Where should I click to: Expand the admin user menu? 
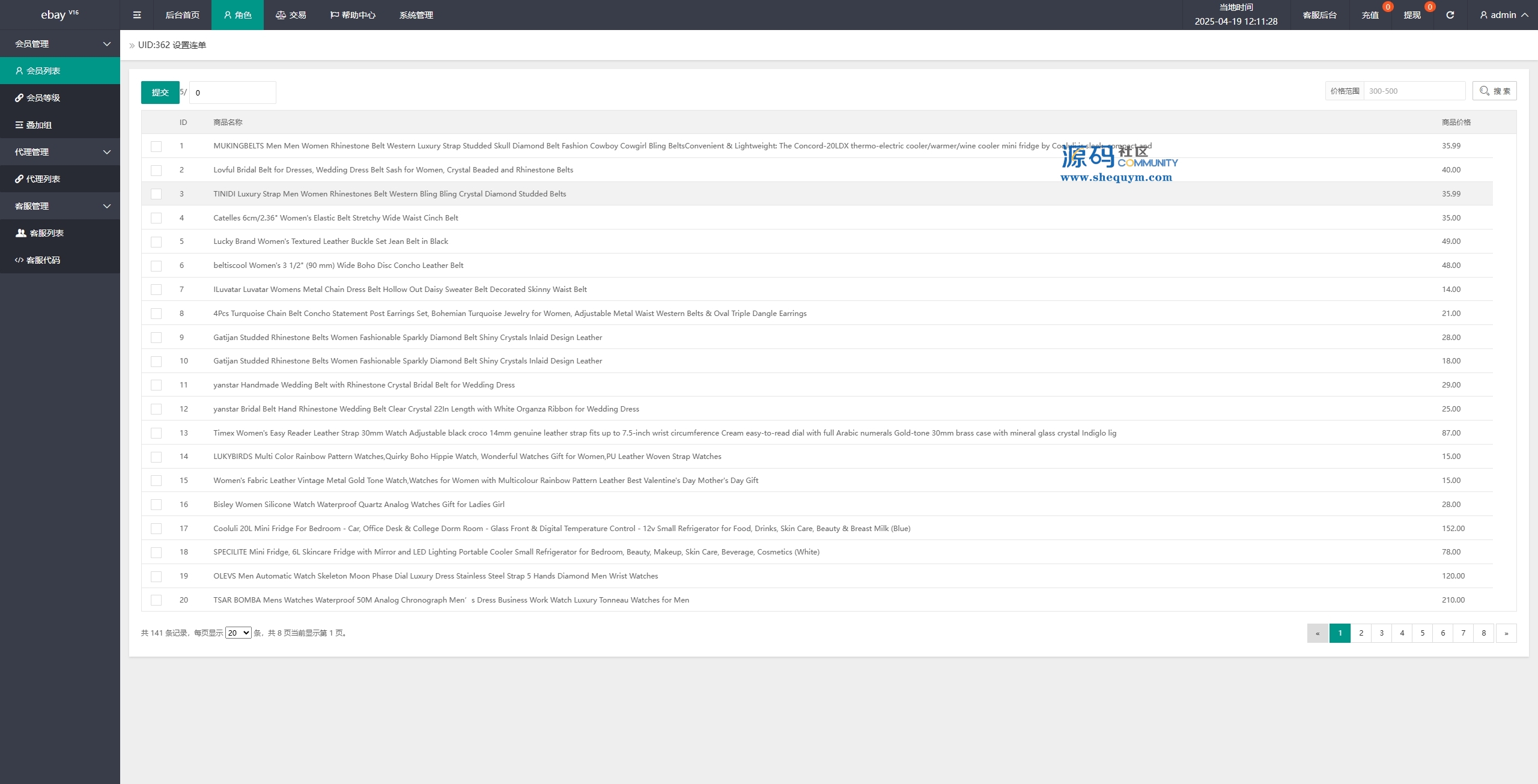(1504, 15)
